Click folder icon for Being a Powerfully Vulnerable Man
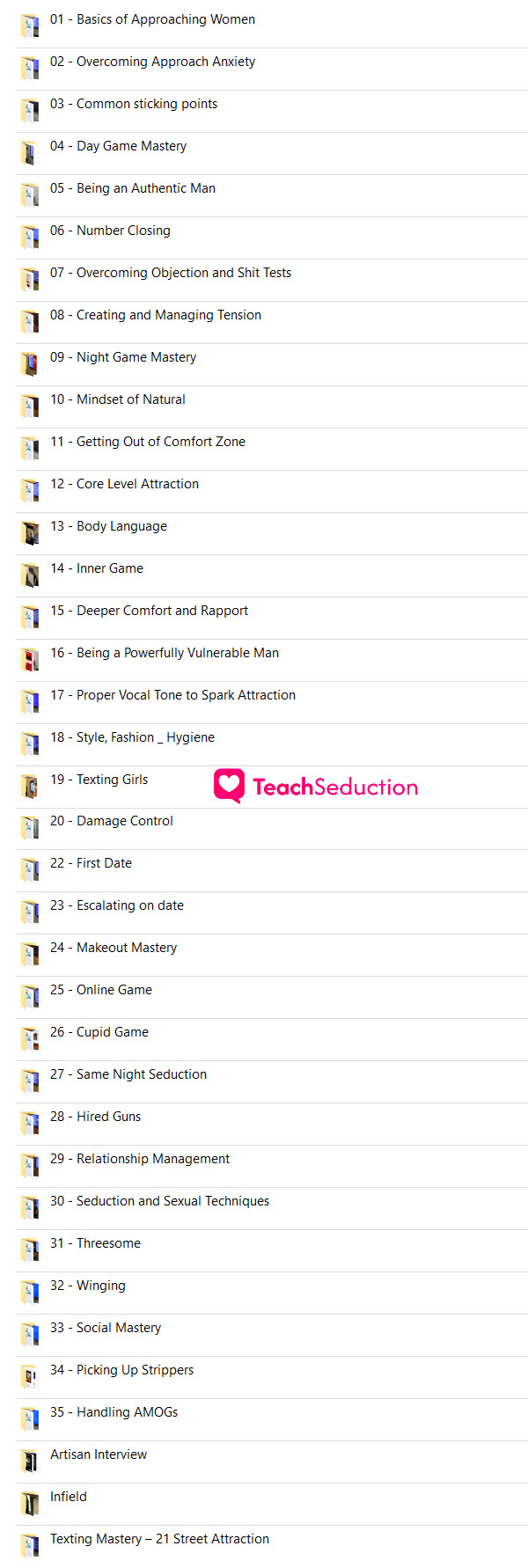This screenshot has width=528, height=1568. pyautogui.click(x=30, y=659)
